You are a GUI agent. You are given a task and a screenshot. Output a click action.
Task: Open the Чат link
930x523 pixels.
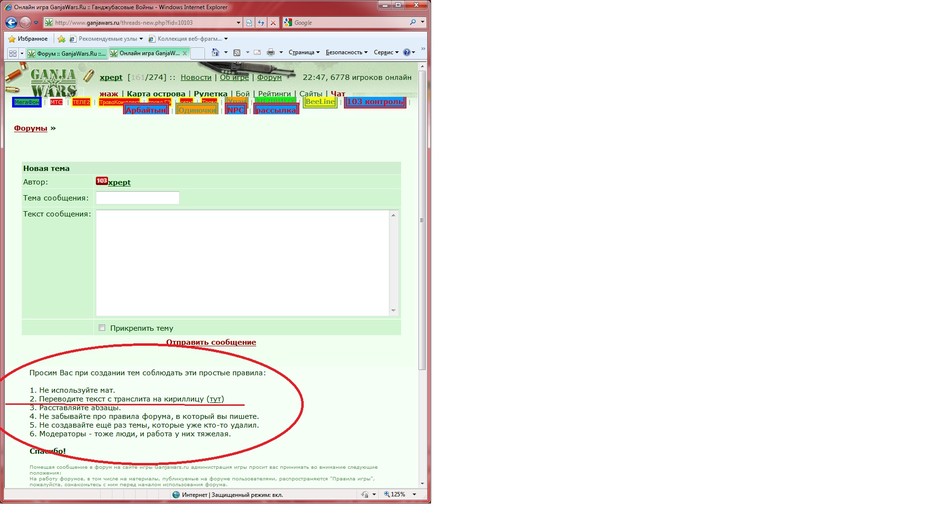(x=338, y=94)
